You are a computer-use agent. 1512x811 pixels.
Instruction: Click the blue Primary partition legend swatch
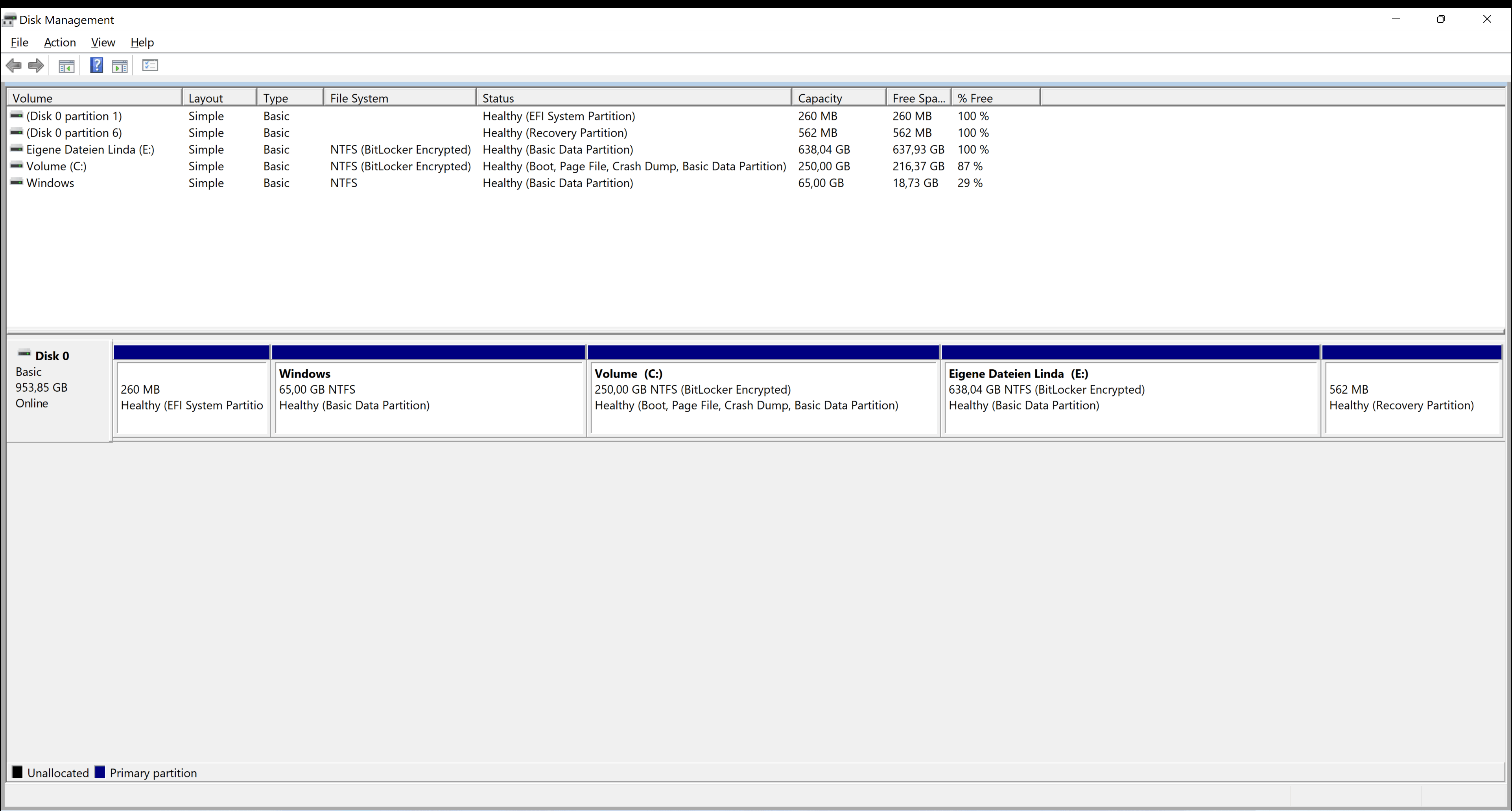(100, 772)
